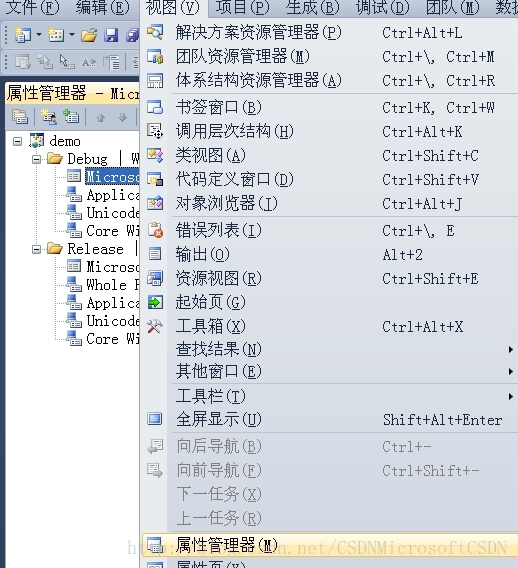Collapse the Release configuration folder
518x568 pixels.
(x=36, y=249)
